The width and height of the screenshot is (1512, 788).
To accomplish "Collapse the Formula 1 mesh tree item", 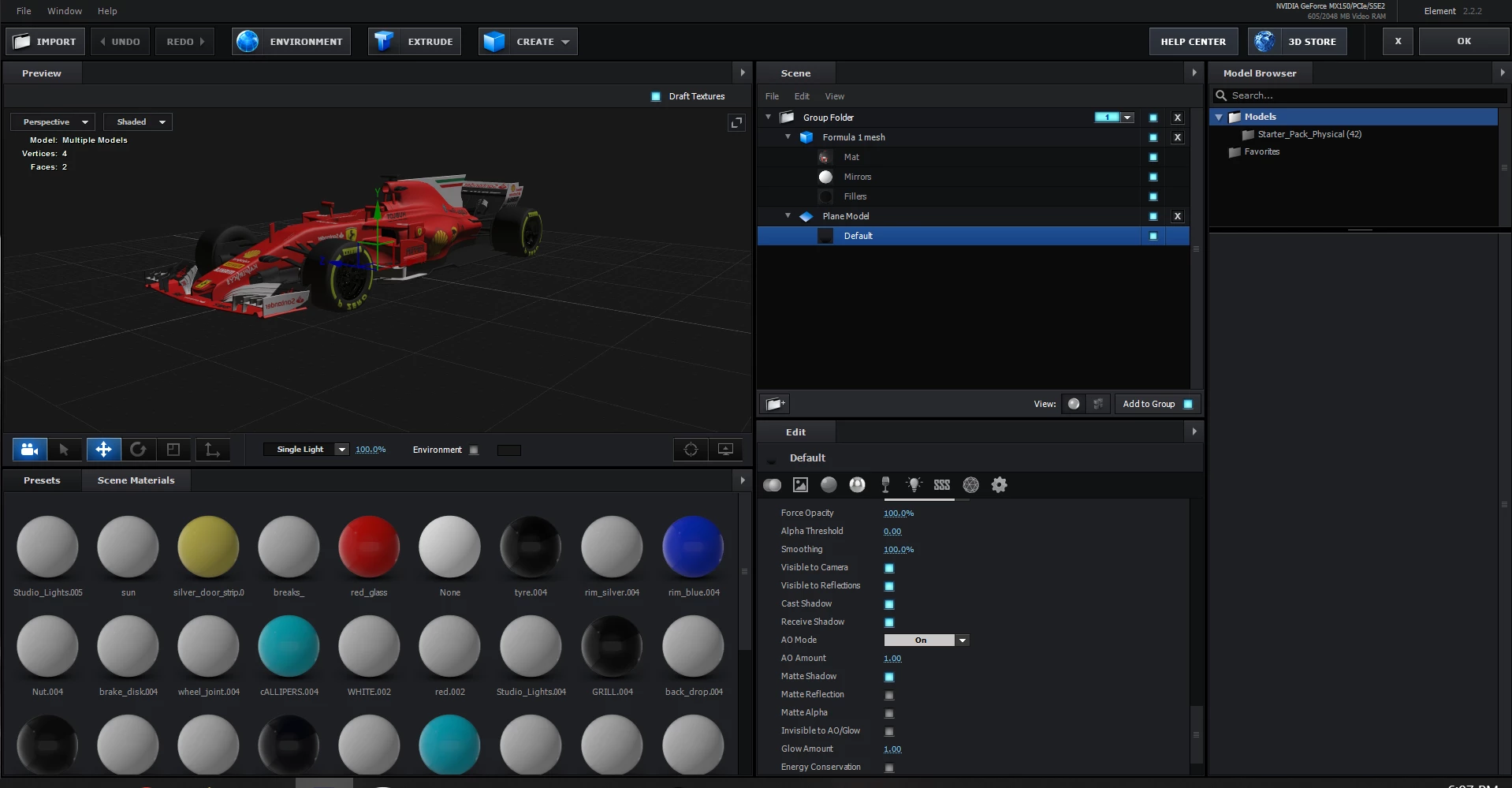I will [788, 136].
